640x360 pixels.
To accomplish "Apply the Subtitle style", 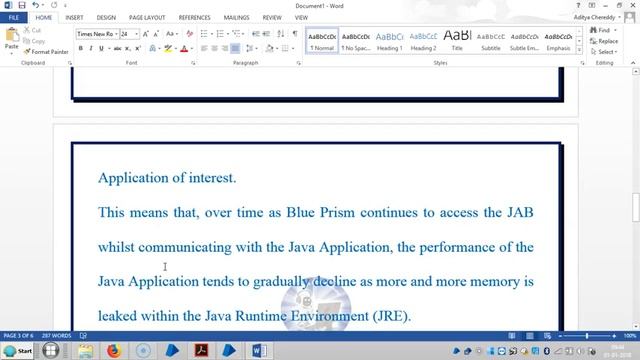I will tap(491, 41).
